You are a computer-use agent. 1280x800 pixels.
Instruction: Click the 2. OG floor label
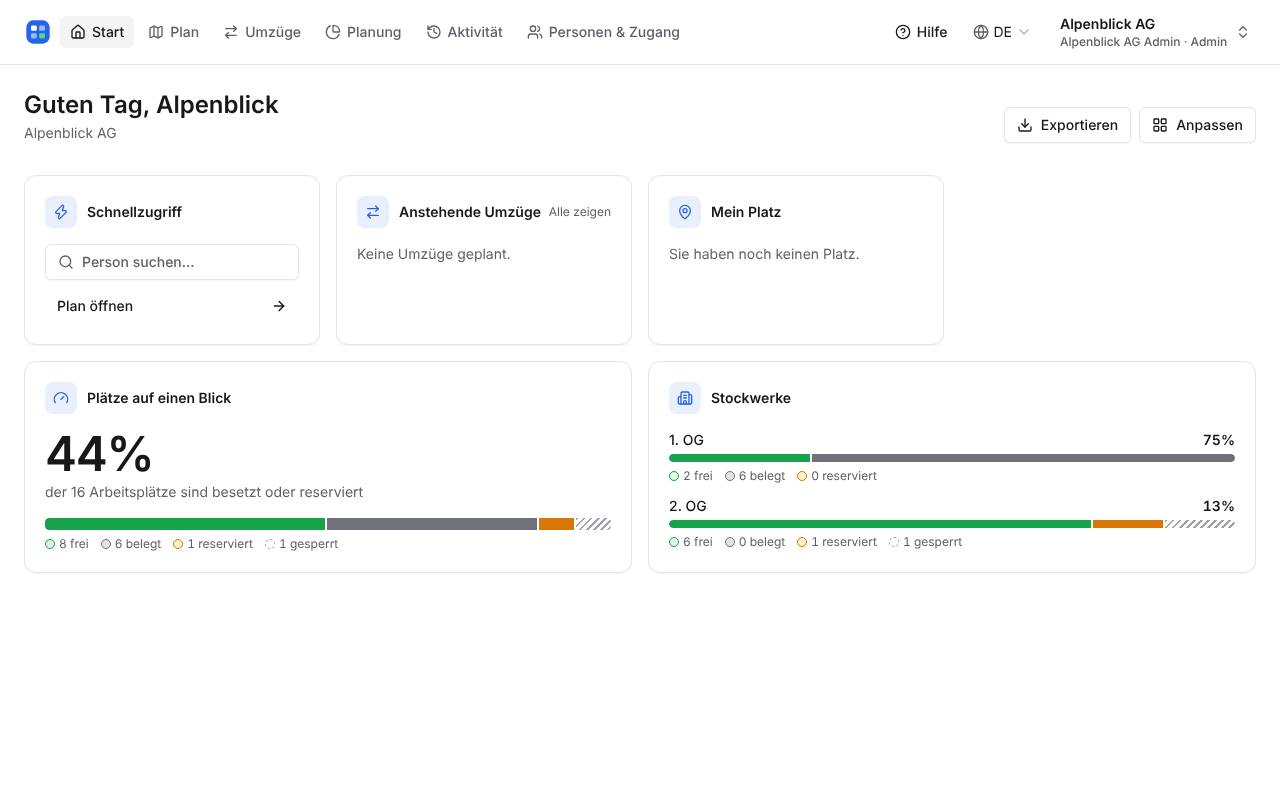pyautogui.click(x=688, y=506)
